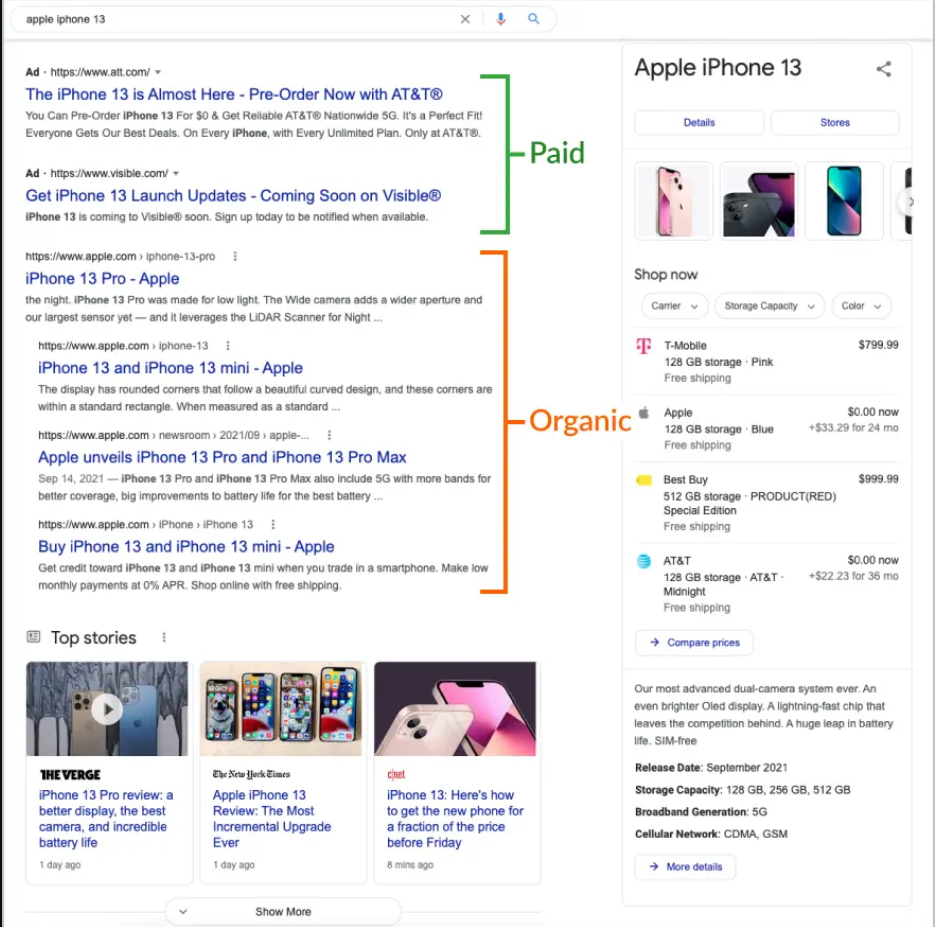The height and width of the screenshot is (927, 935).
Task: Open options for the Apple newsroom result
Action: point(329,436)
